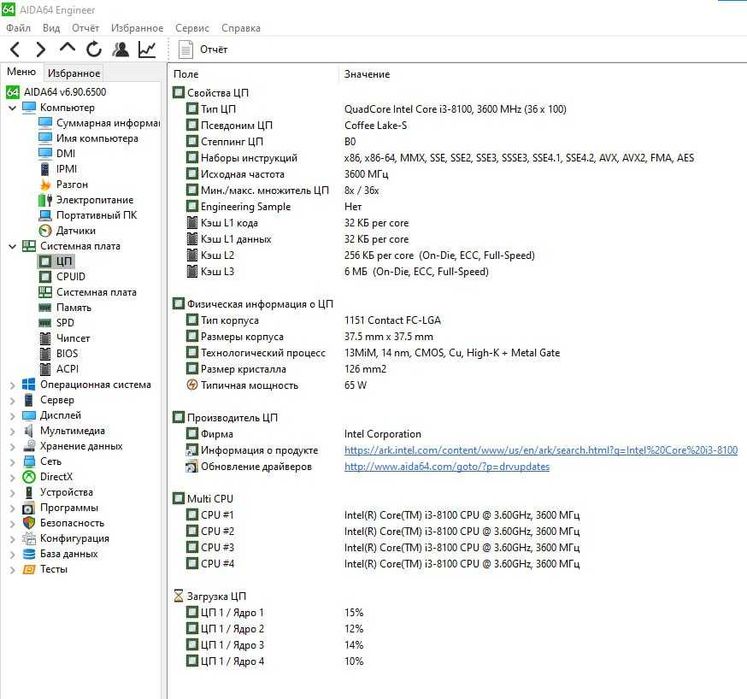Viewport: 747px width, 699px height.
Task: Click the Конфигурация icon
Action: click(29, 538)
